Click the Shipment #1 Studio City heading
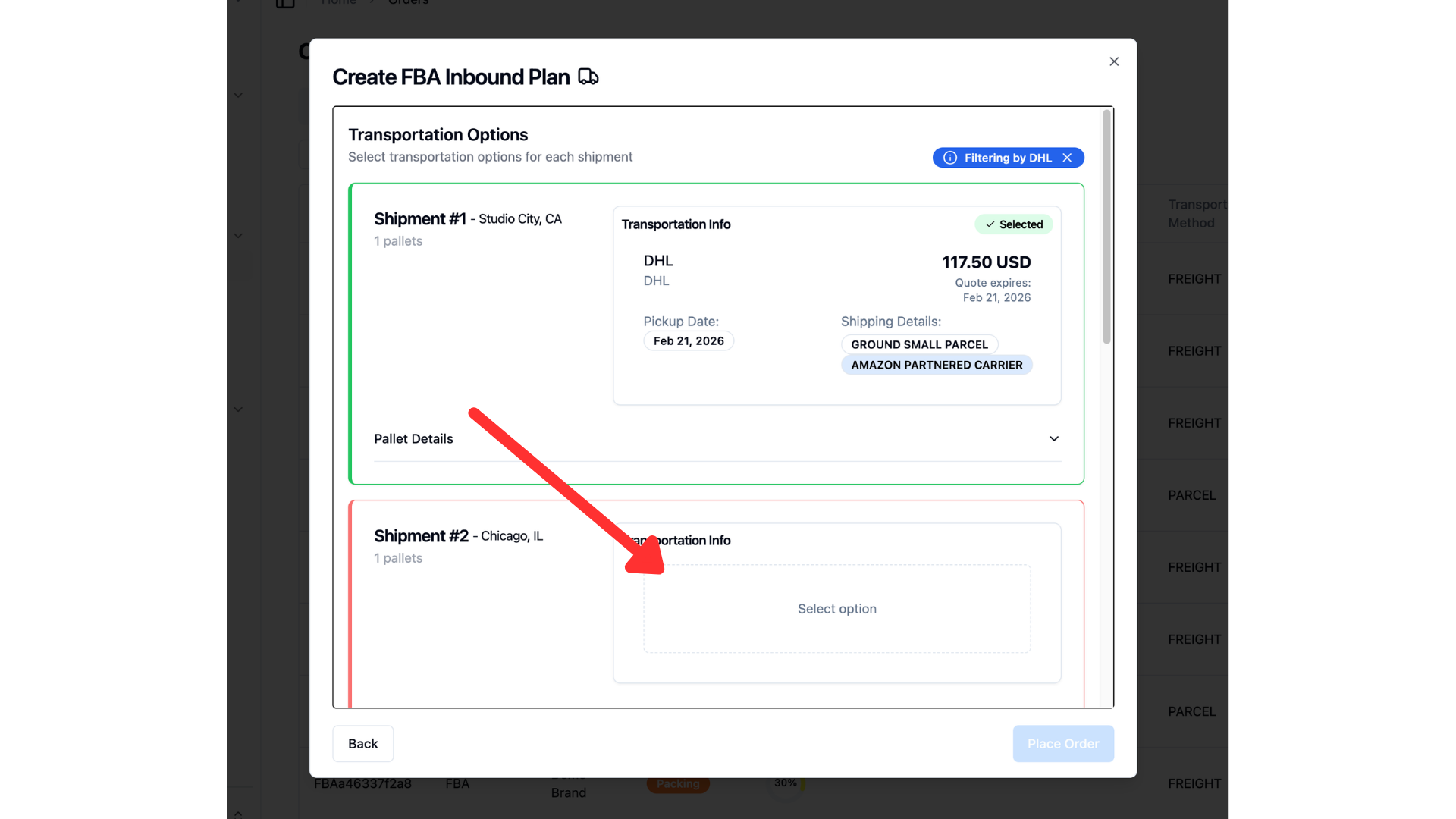1456x819 pixels. (x=468, y=218)
